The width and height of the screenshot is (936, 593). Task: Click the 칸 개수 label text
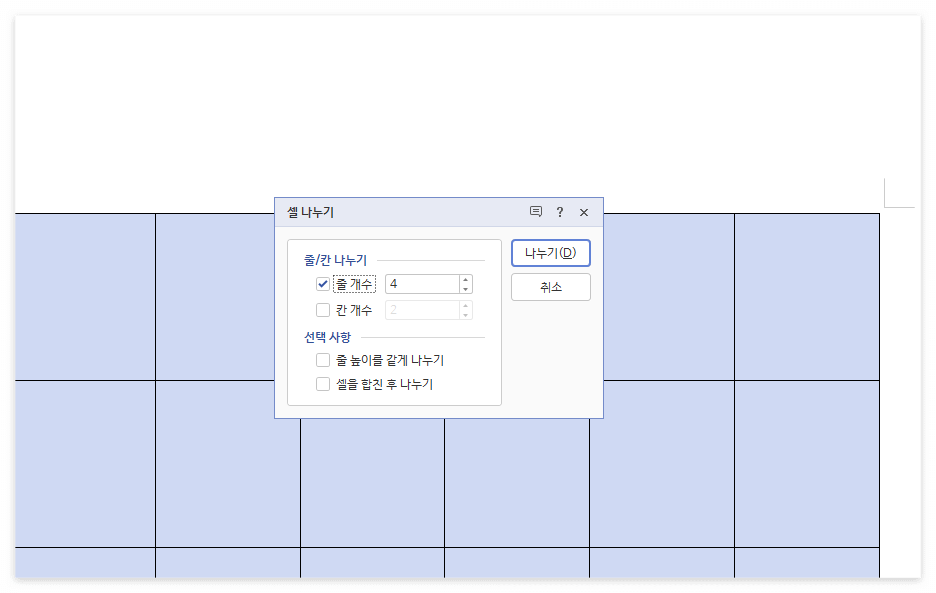(x=354, y=310)
